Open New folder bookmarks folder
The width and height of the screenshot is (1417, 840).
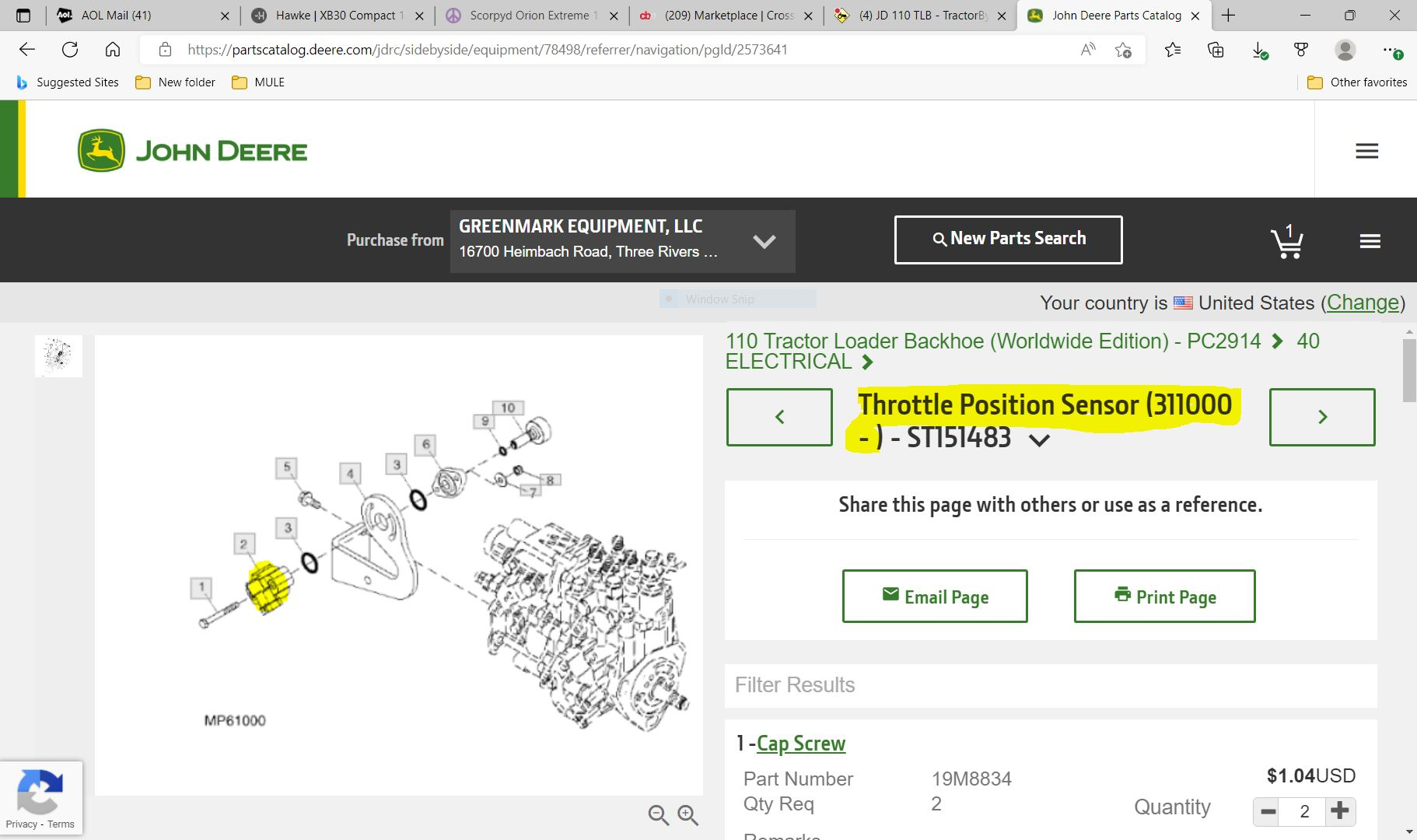click(x=175, y=82)
